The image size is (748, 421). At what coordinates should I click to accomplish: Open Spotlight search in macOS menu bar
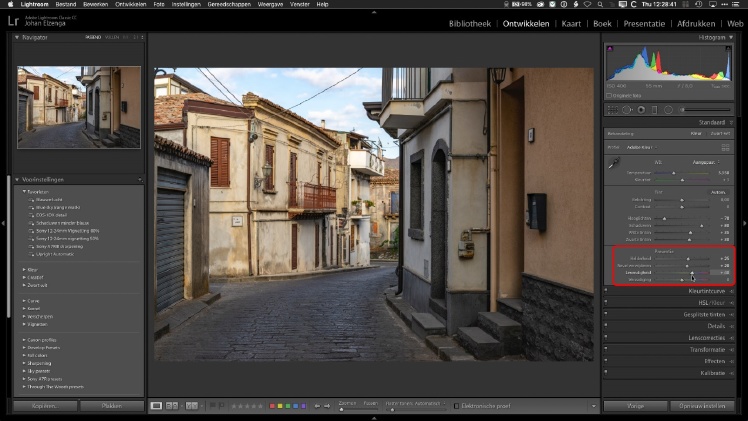coord(600,4)
